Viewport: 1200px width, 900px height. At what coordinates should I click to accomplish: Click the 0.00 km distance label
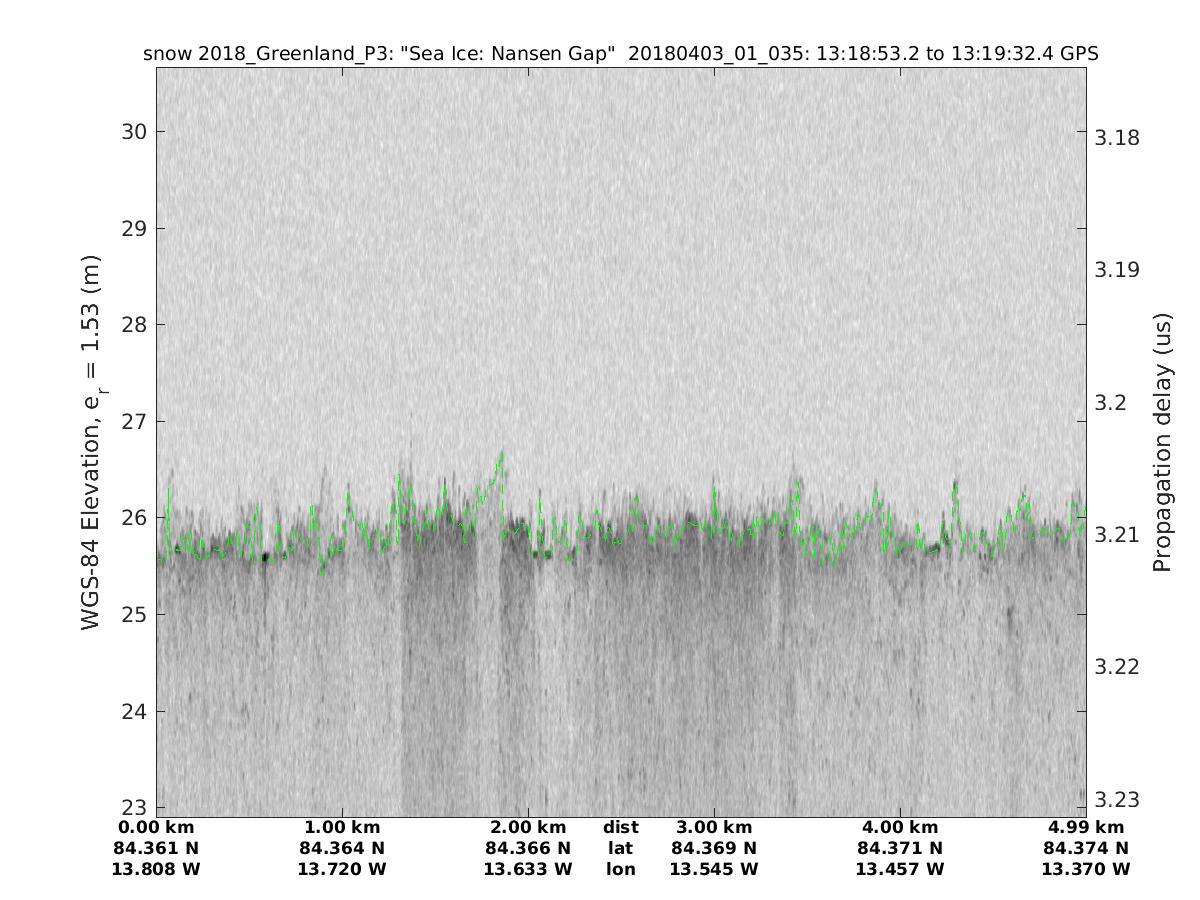coord(156,827)
